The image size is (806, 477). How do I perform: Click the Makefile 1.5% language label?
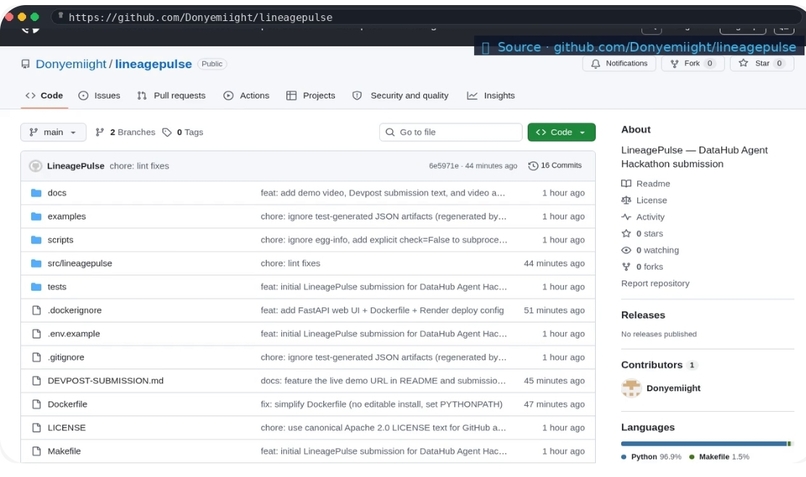pos(719,457)
